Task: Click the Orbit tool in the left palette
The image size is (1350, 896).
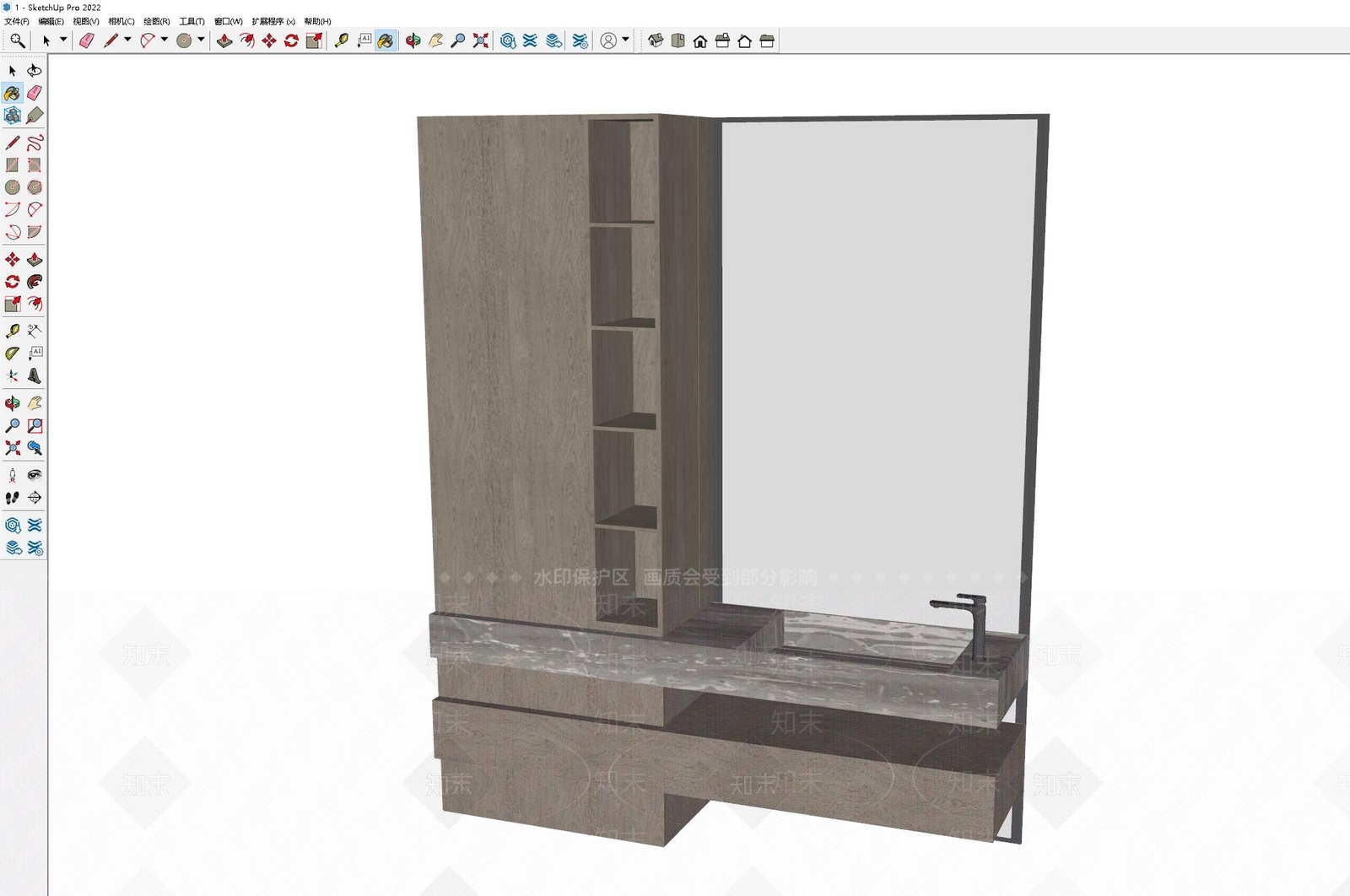Action: pos(13,403)
